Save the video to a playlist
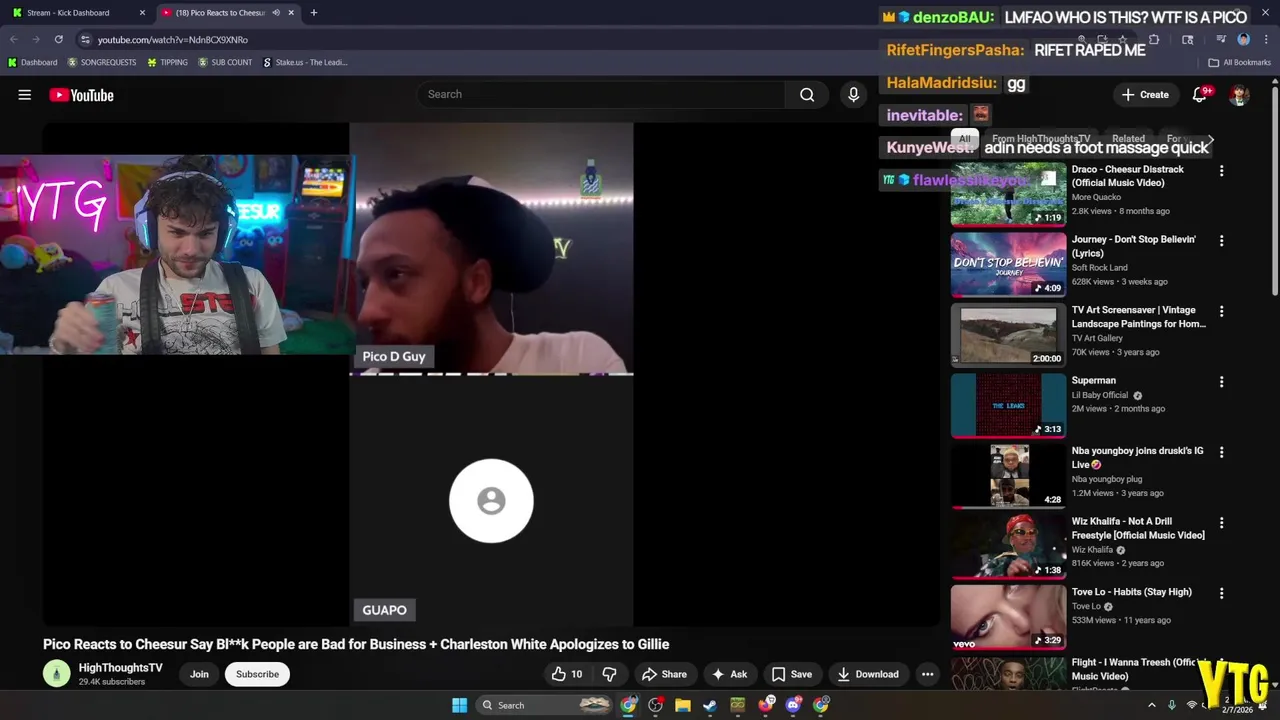1280x720 pixels. tap(791, 674)
